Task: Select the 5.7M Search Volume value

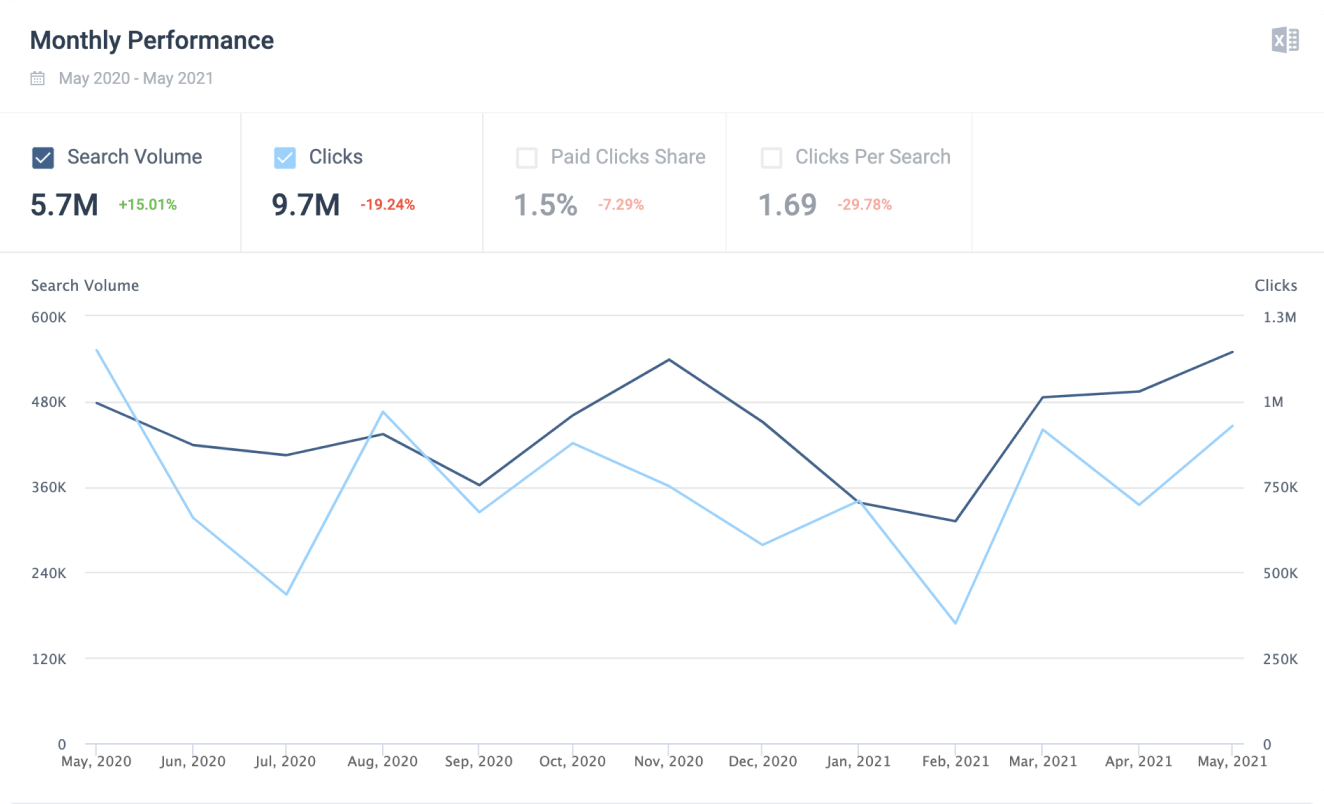Action: tap(62, 205)
